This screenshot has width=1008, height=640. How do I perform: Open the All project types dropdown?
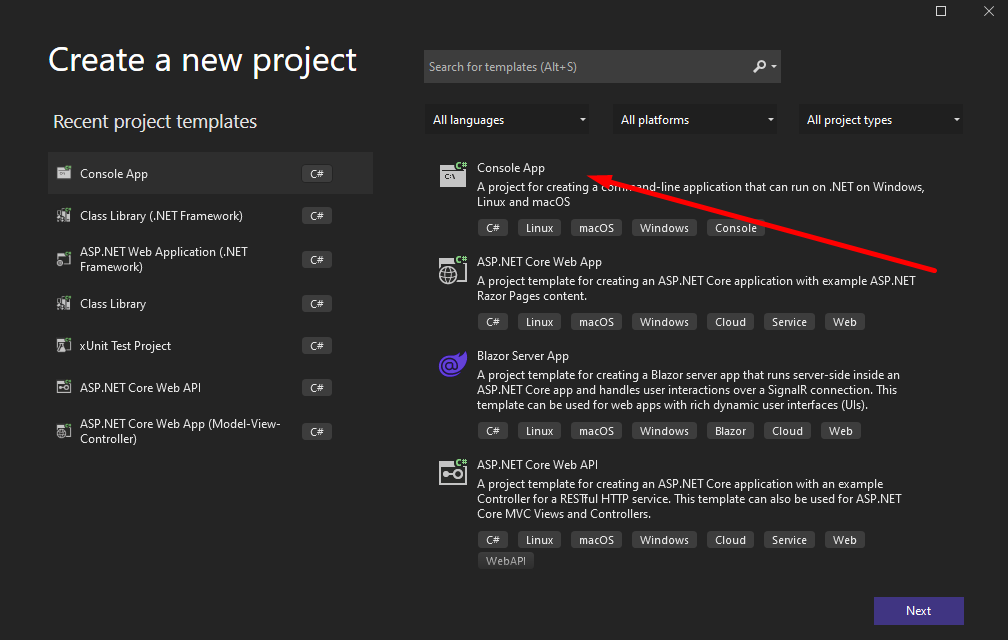coord(881,120)
